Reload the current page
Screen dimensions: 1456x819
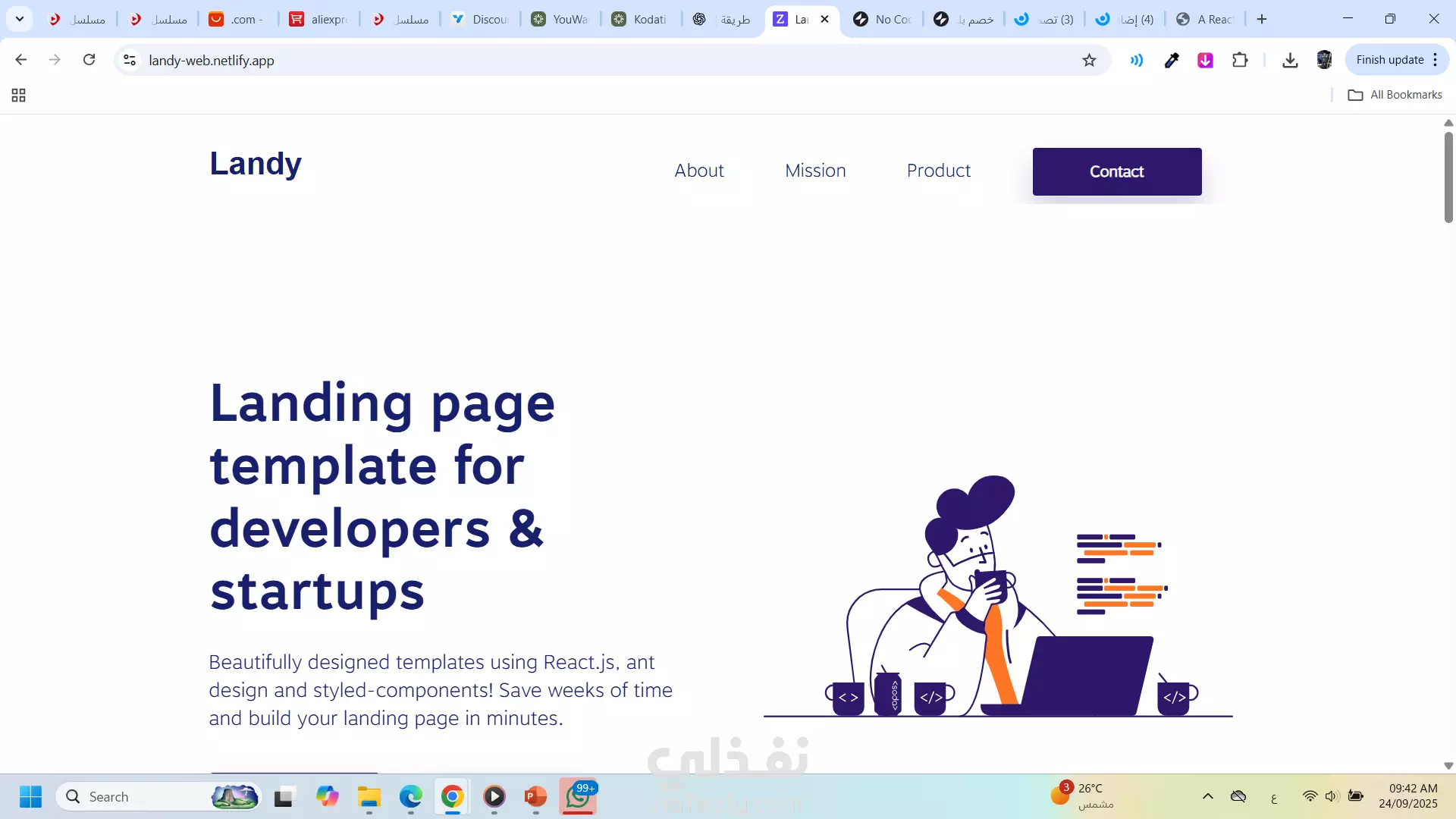89,60
